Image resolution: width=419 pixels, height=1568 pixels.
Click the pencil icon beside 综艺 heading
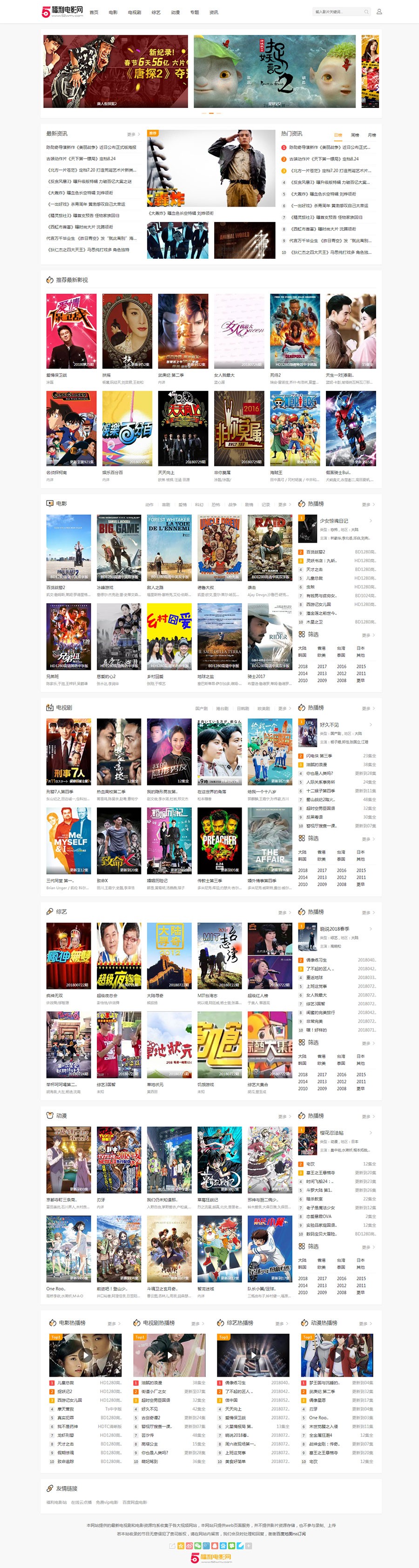[x=50, y=911]
